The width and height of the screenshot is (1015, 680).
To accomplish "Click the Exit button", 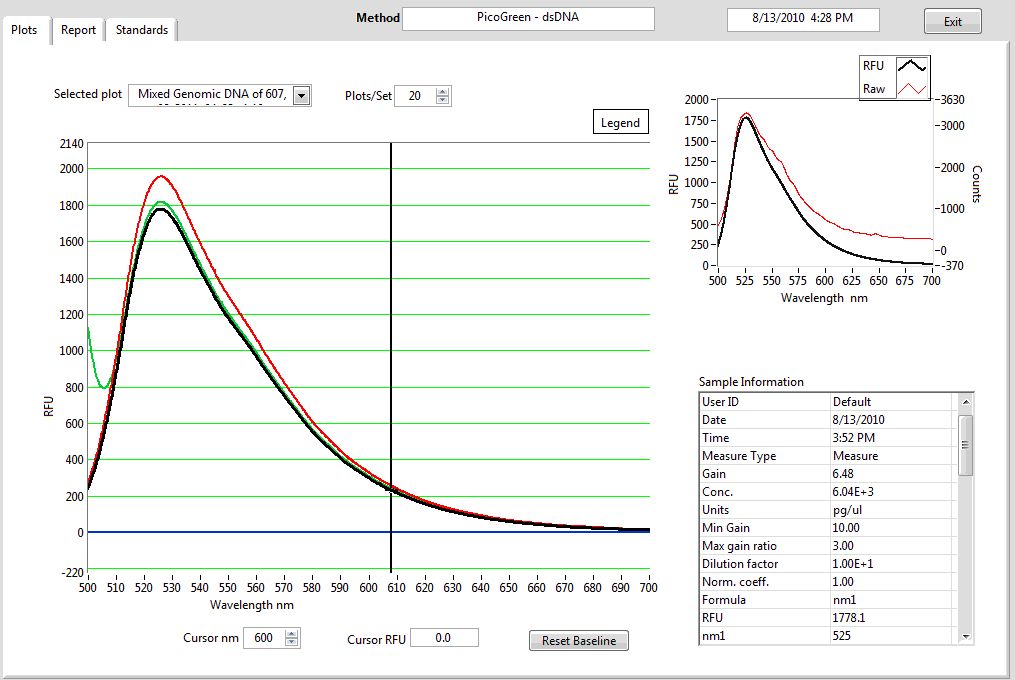I will click(952, 21).
